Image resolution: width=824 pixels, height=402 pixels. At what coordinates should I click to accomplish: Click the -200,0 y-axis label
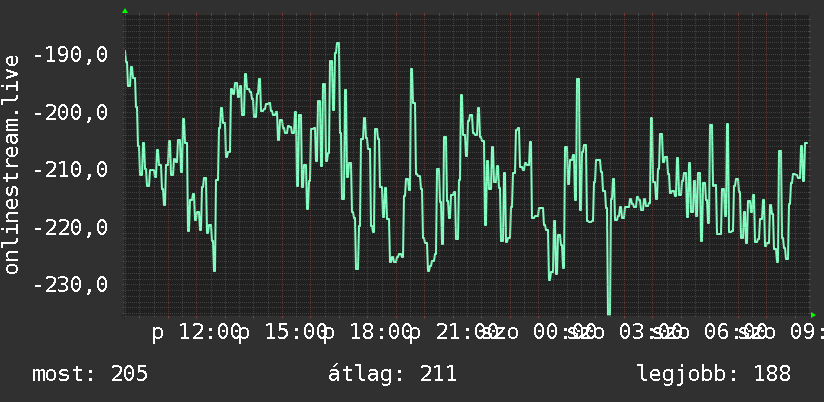[70, 112]
